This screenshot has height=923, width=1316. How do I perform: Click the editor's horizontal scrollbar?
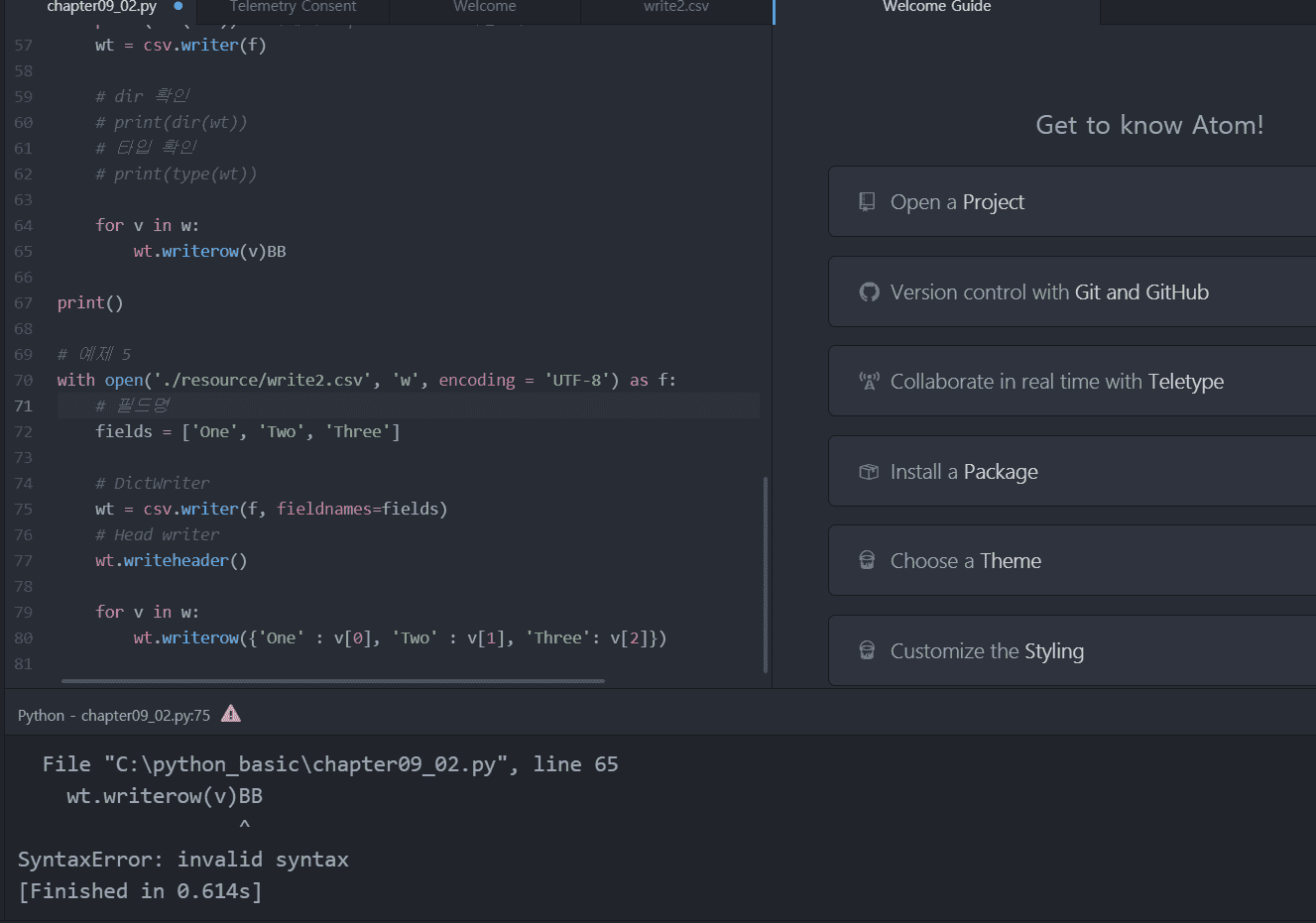(332, 681)
